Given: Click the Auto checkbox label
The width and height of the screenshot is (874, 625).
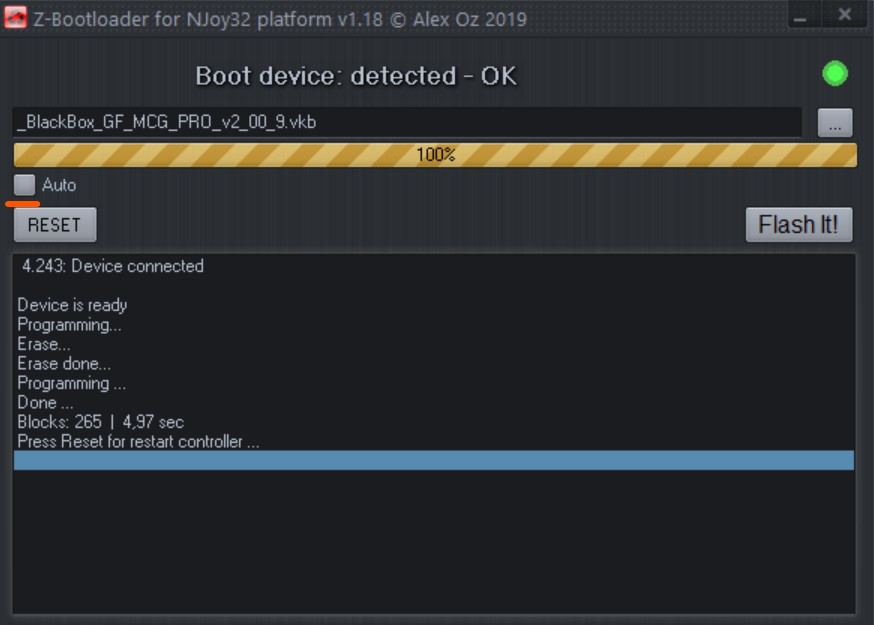Looking at the screenshot, I should click(59, 185).
